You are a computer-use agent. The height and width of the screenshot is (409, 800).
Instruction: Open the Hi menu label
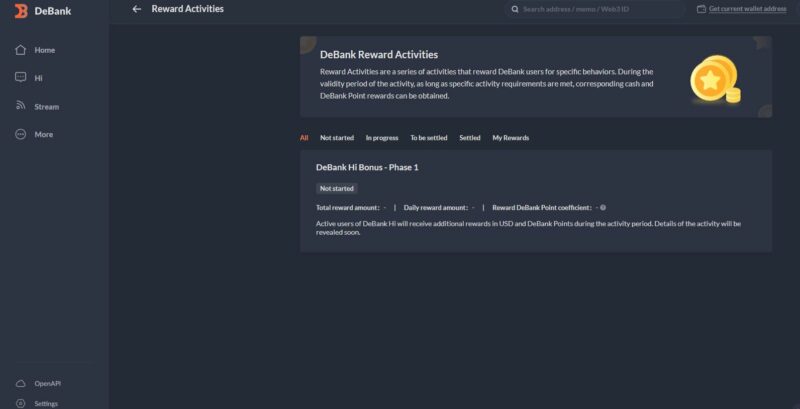38,78
